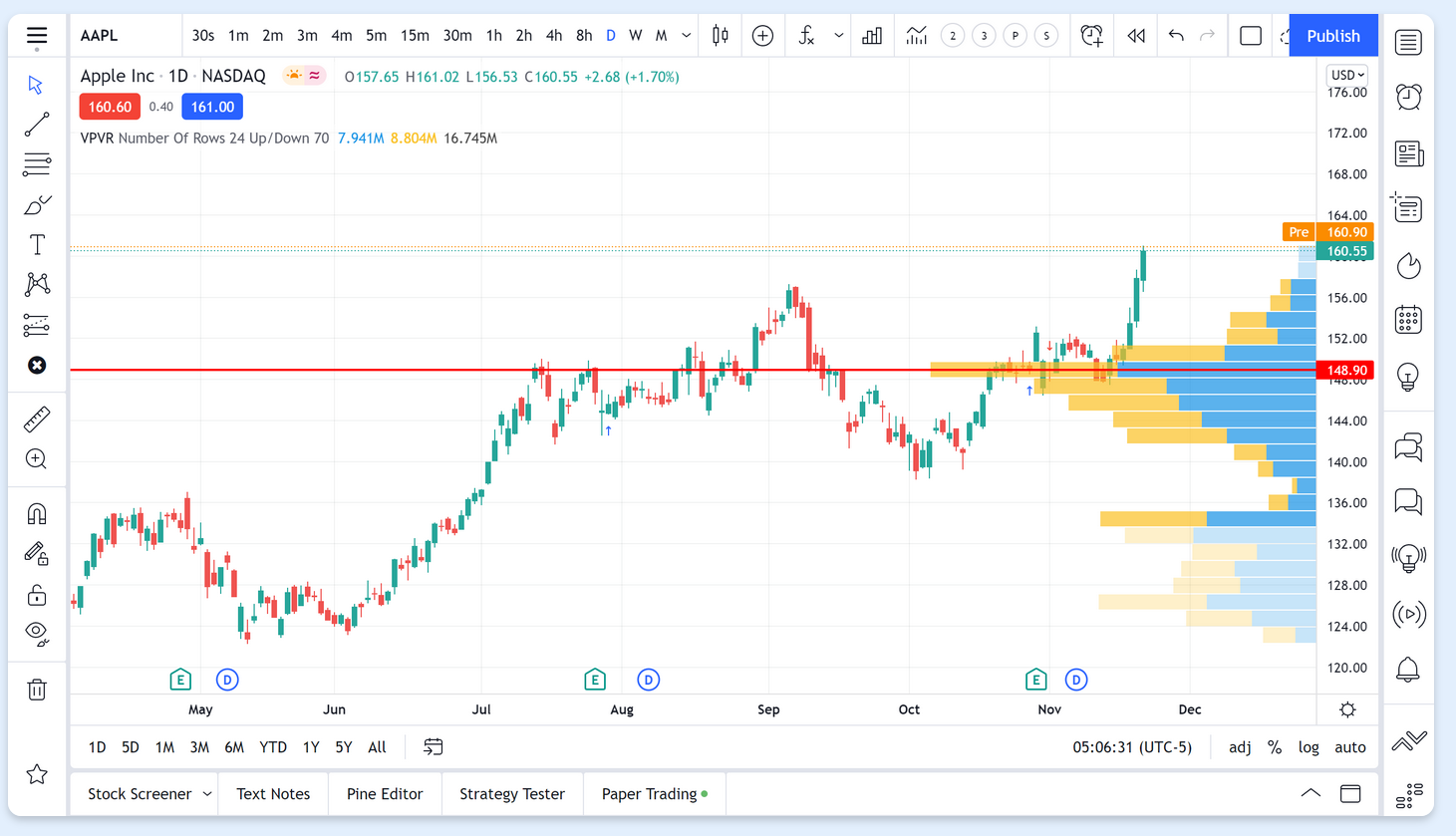Open the hamburger main menu
Viewport: 1456px width, 836px height.
37,37
